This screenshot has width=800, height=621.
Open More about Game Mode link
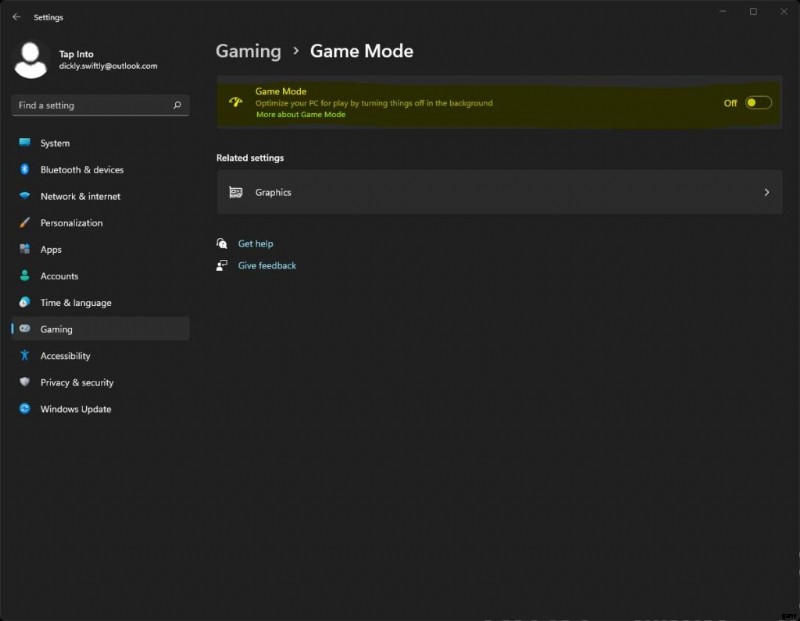click(301, 114)
